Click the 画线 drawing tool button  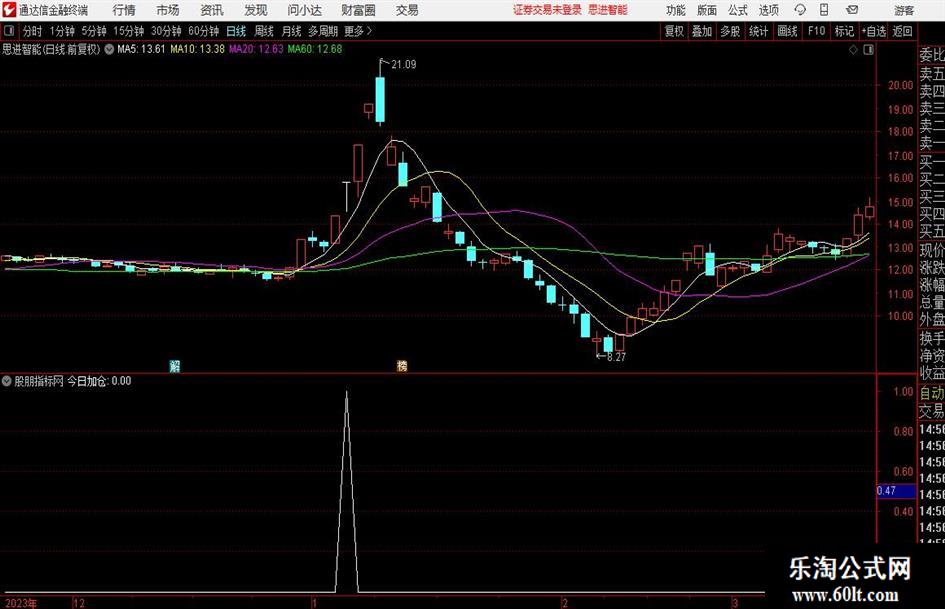click(787, 31)
